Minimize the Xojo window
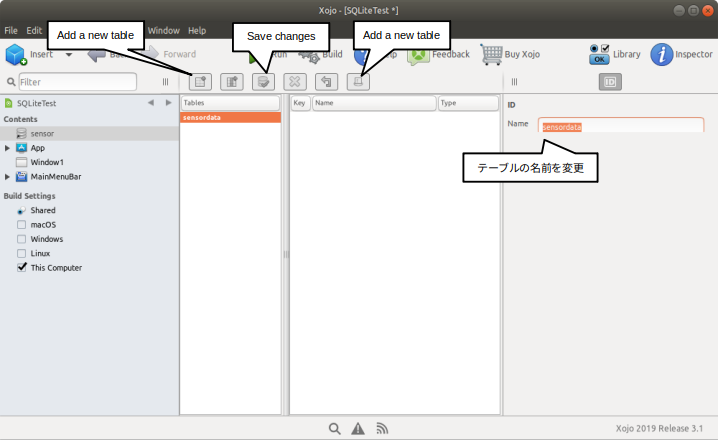The height and width of the screenshot is (440, 718). point(679,11)
